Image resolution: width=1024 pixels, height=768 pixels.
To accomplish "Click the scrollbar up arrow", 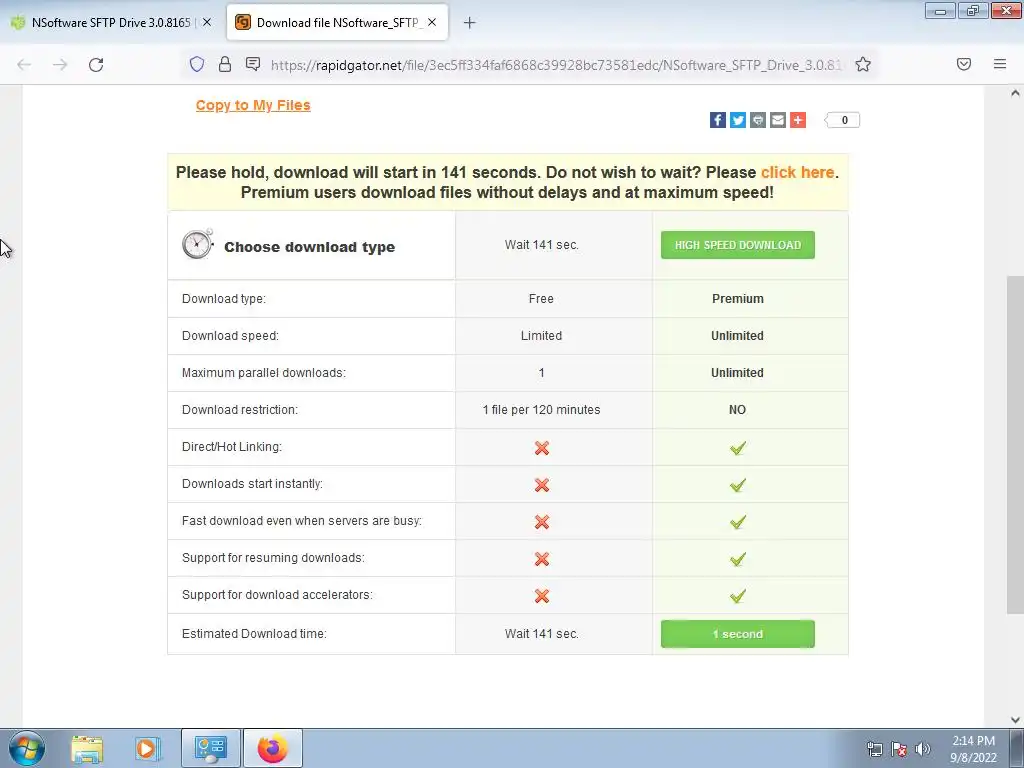I will tap(1015, 93).
